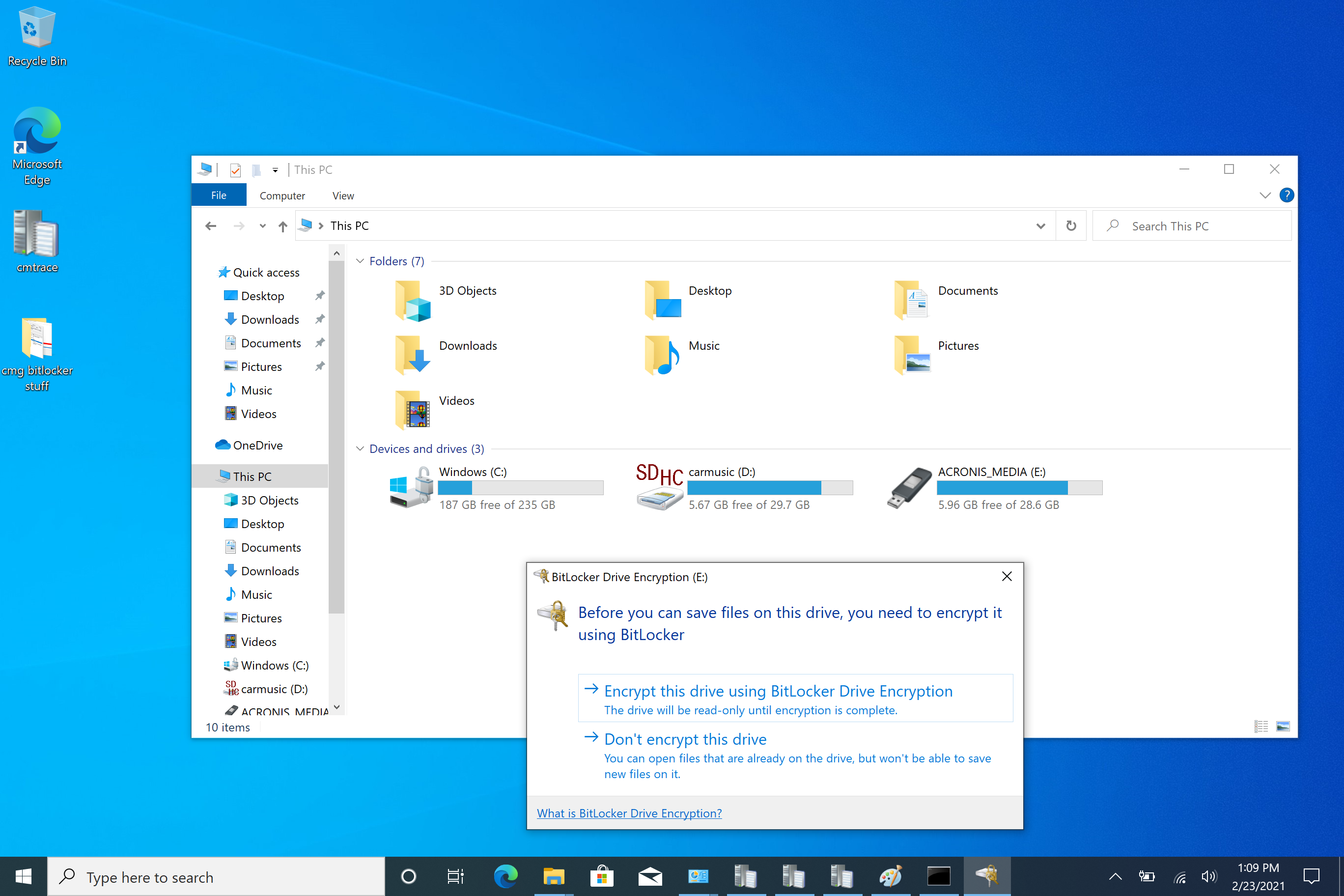Select OneDrive in navigation pane
1344x896 pixels.
[x=249, y=445]
